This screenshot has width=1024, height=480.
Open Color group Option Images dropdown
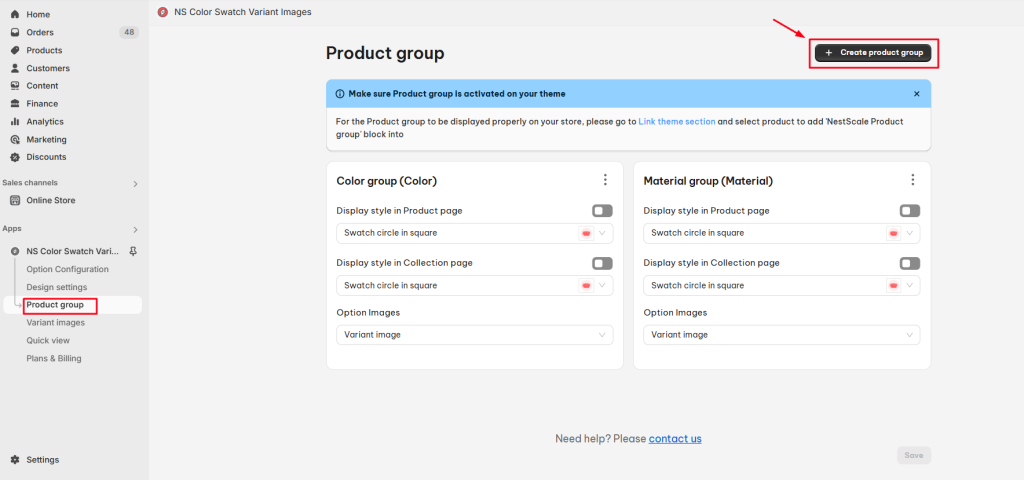pos(475,334)
